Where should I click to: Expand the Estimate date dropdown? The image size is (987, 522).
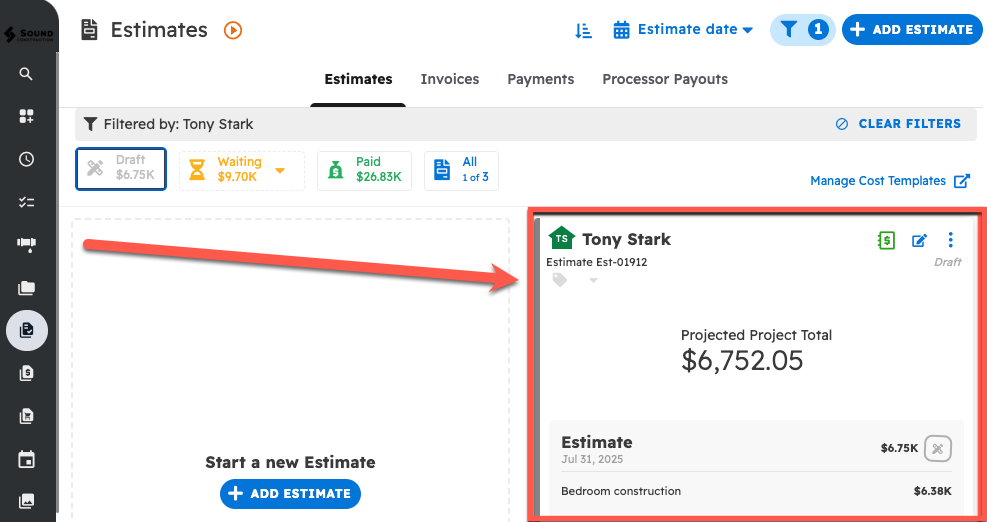click(x=684, y=30)
